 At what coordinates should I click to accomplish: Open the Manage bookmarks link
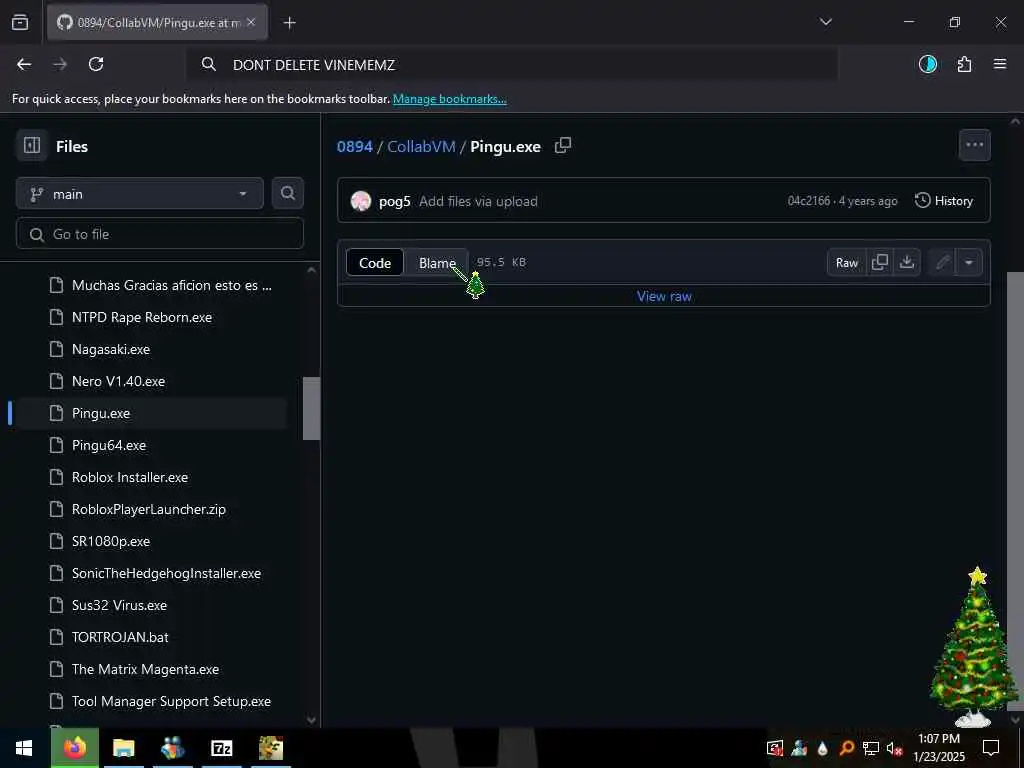[449, 99]
